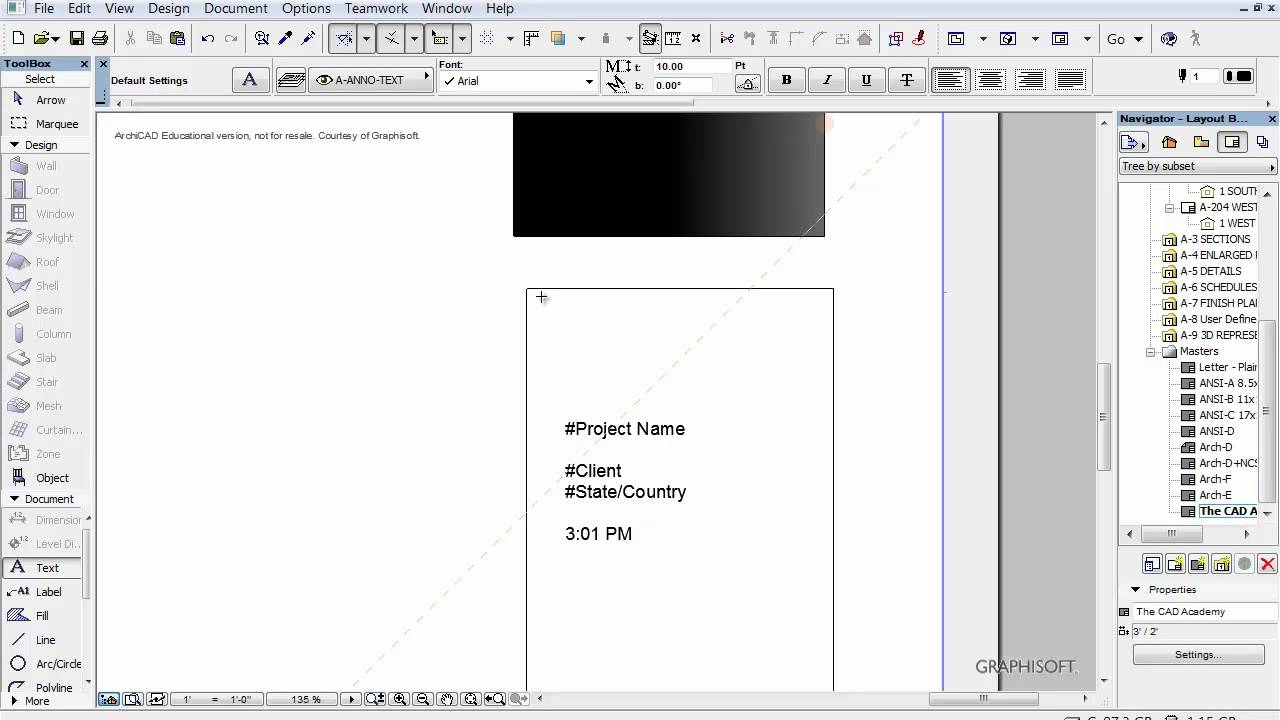Open the Teamwork menu
This screenshot has height=720, width=1280.
point(376,8)
